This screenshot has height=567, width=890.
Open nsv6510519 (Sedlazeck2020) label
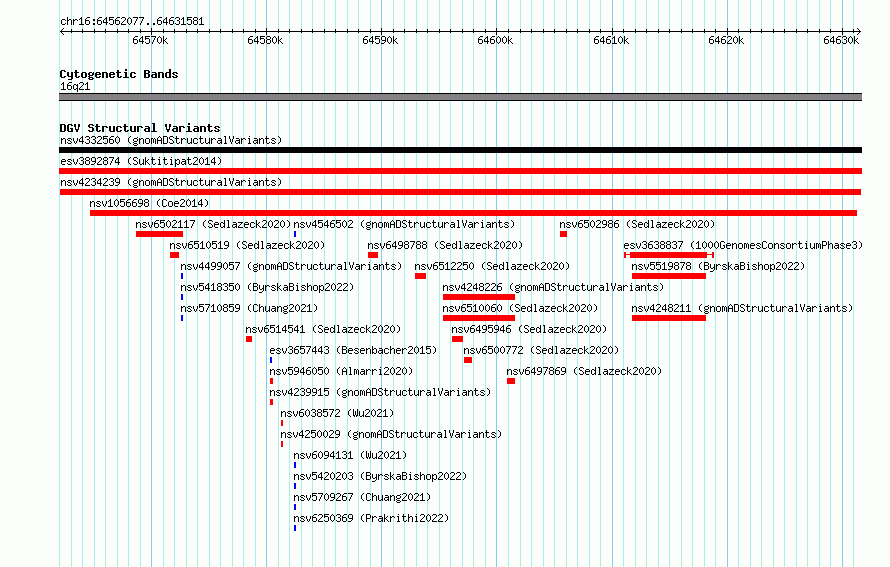(247, 245)
